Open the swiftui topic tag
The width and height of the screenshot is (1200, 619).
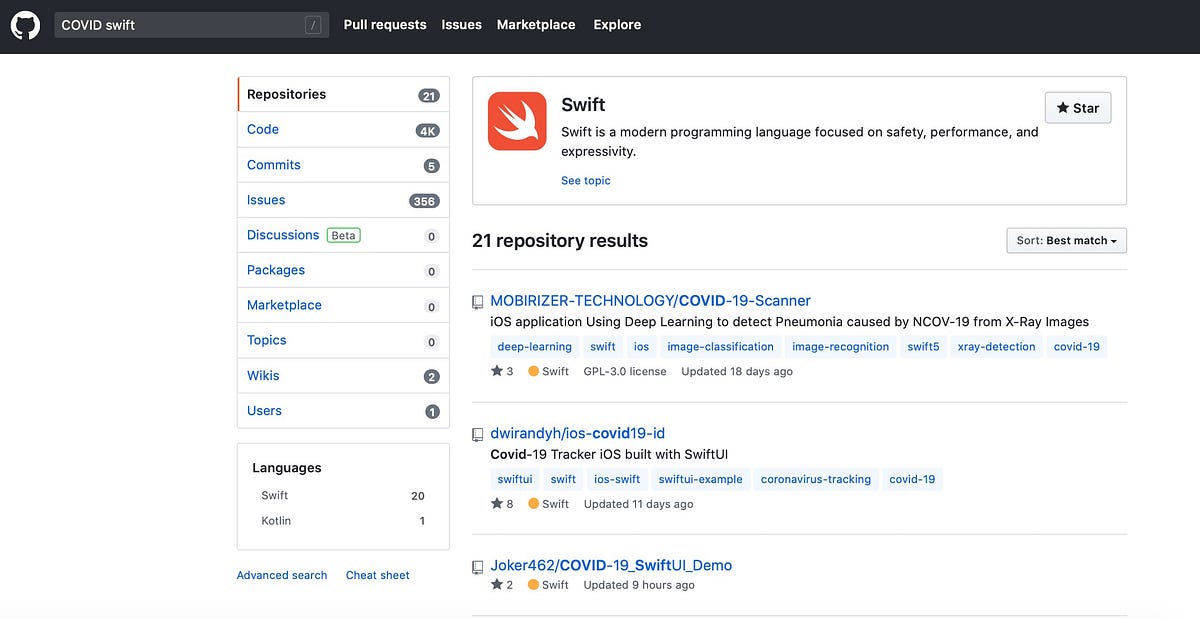[x=514, y=479]
